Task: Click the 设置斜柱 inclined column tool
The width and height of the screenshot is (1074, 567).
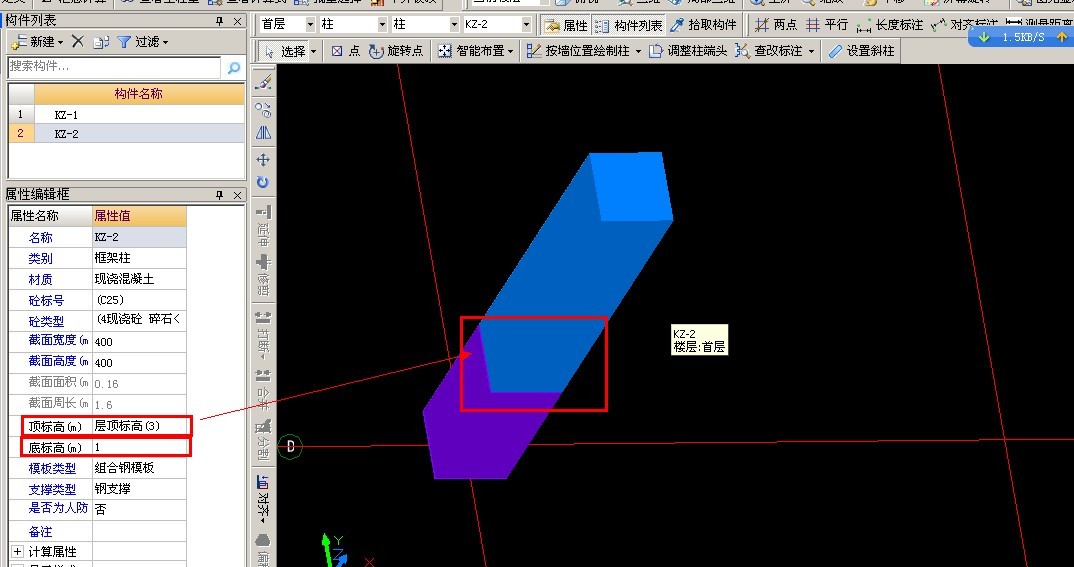Action: (862, 51)
